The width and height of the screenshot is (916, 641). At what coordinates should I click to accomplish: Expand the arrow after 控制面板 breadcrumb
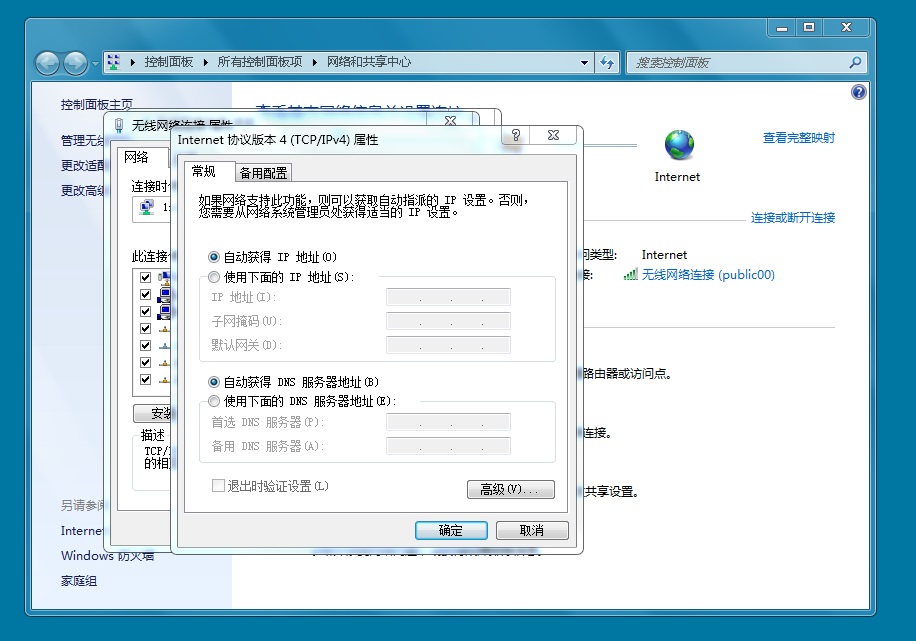pos(207,62)
